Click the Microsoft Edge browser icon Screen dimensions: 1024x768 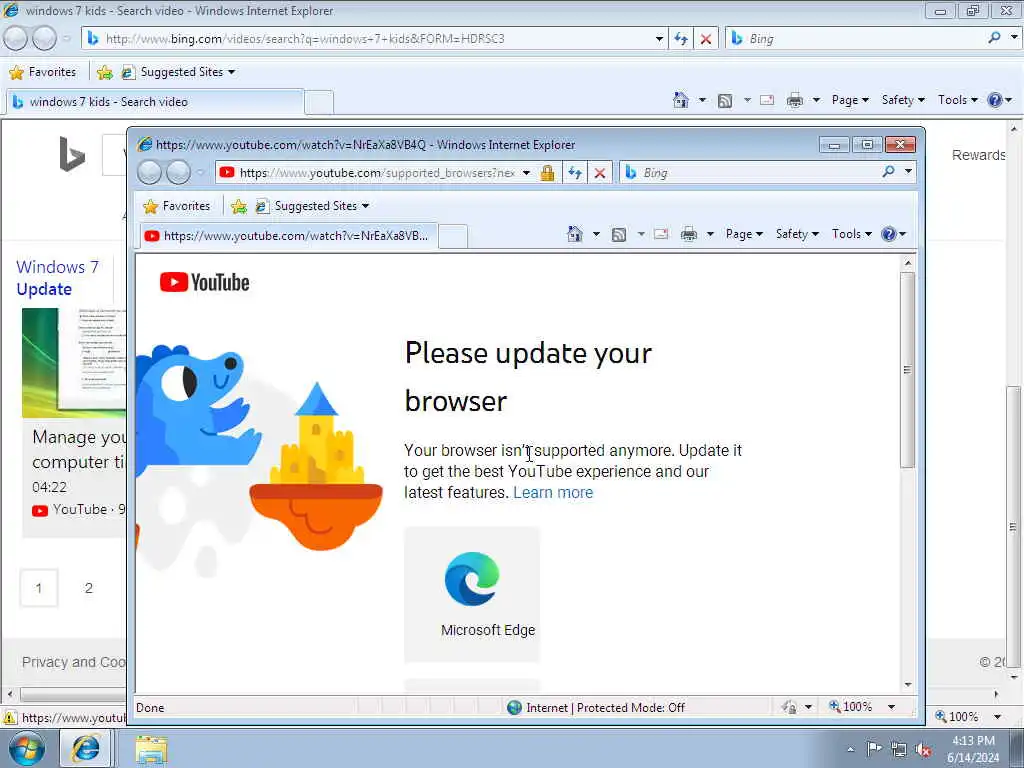click(x=472, y=579)
